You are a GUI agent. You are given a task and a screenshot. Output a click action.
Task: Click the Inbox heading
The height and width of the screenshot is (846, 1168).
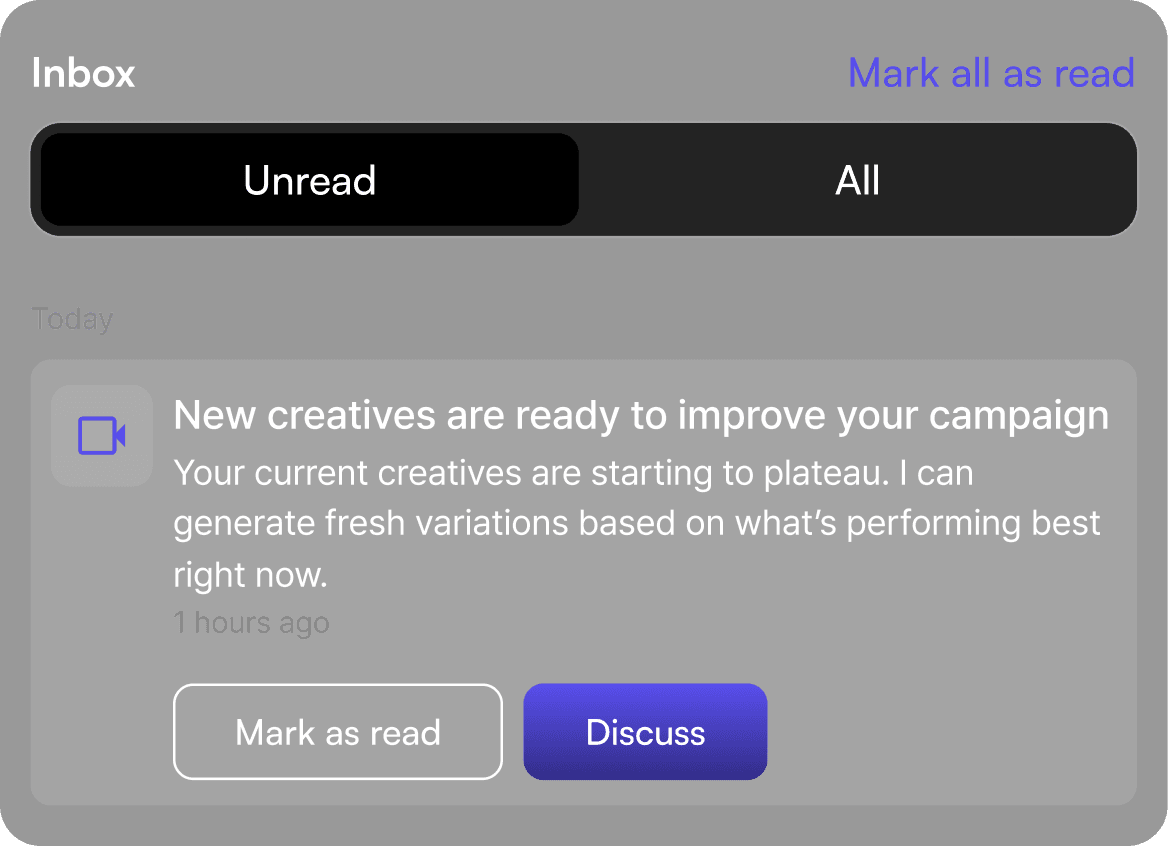pyautogui.click(x=83, y=73)
